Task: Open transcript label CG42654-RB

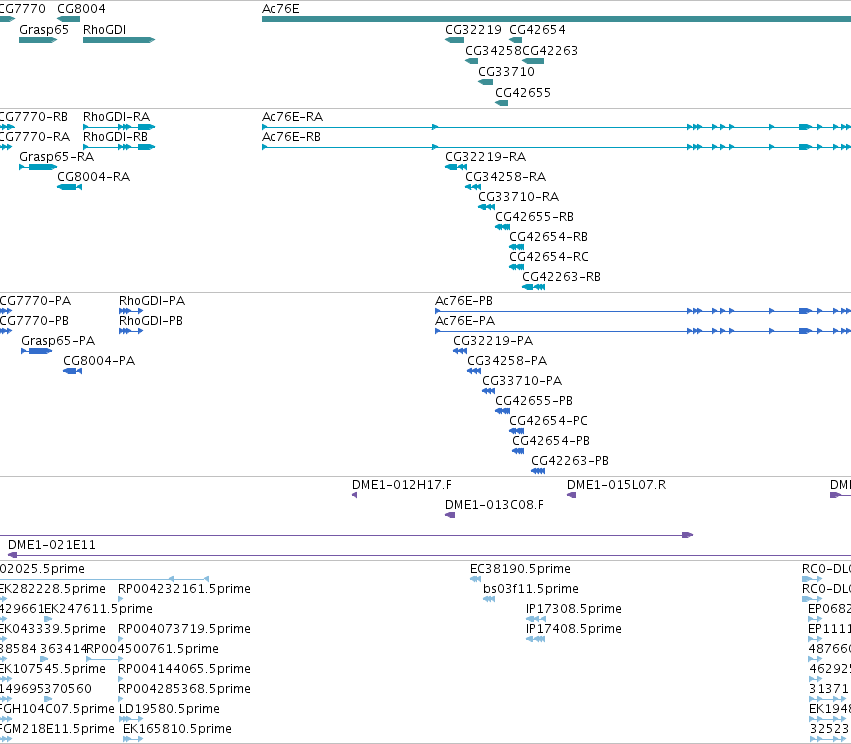Action: click(549, 238)
